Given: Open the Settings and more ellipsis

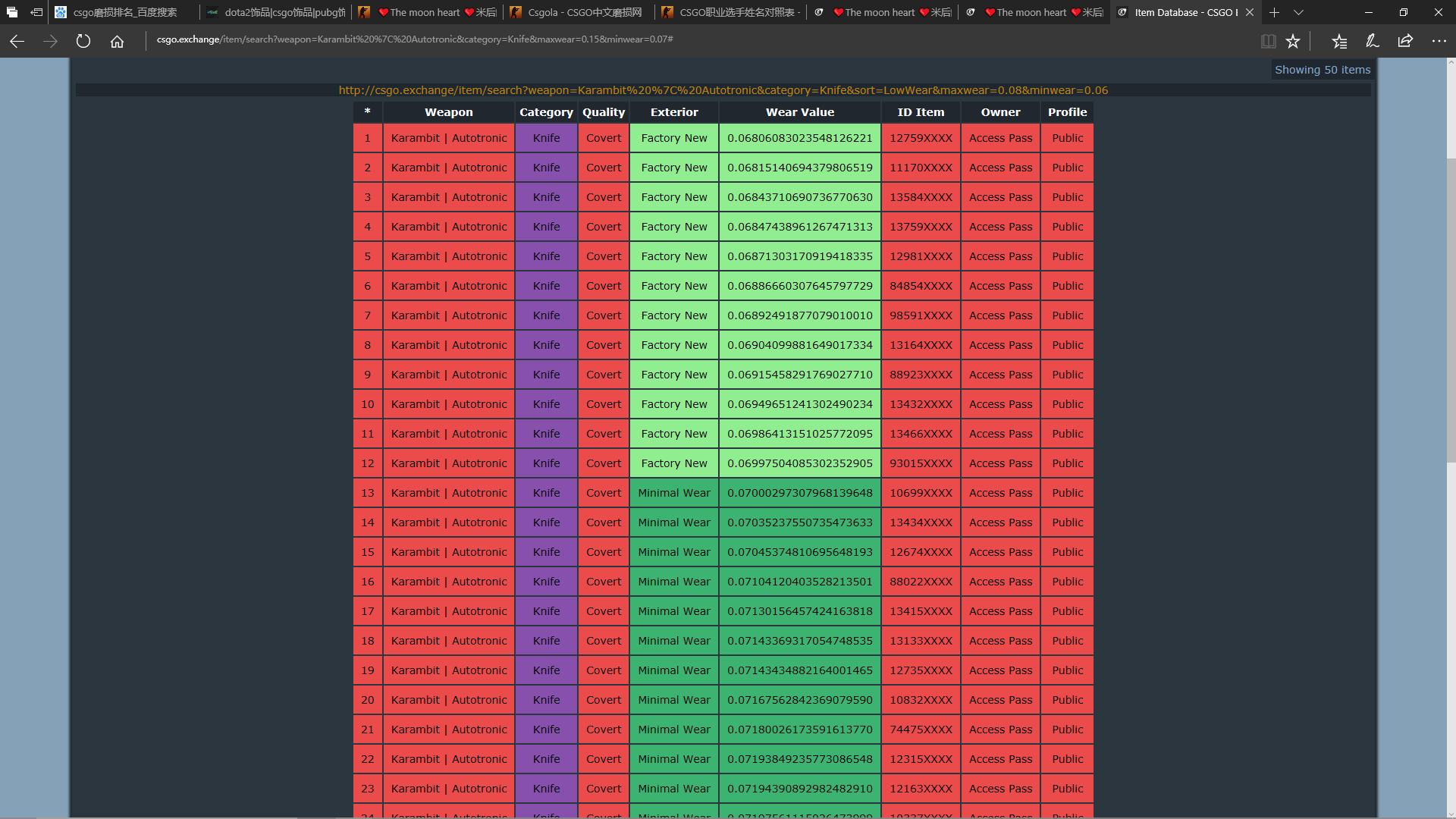Looking at the screenshot, I should point(1439,42).
